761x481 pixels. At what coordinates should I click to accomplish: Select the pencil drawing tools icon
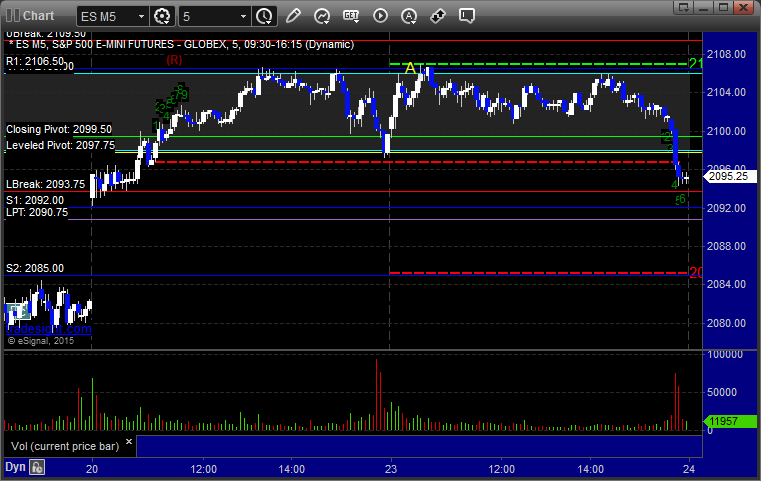(293, 16)
